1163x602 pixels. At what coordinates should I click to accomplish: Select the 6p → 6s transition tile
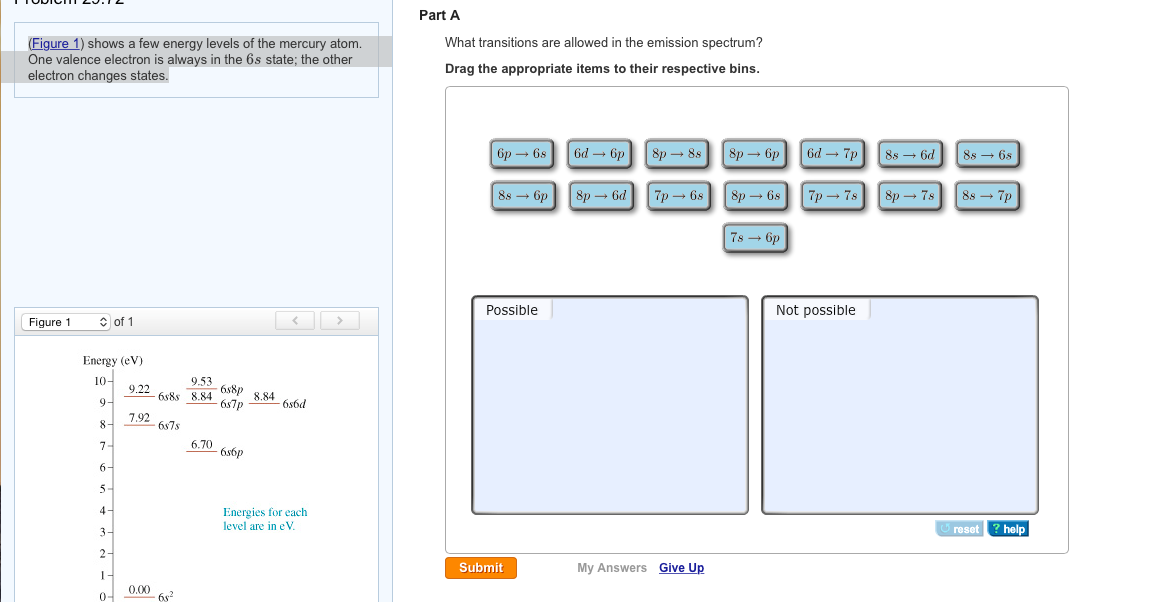click(522, 154)
